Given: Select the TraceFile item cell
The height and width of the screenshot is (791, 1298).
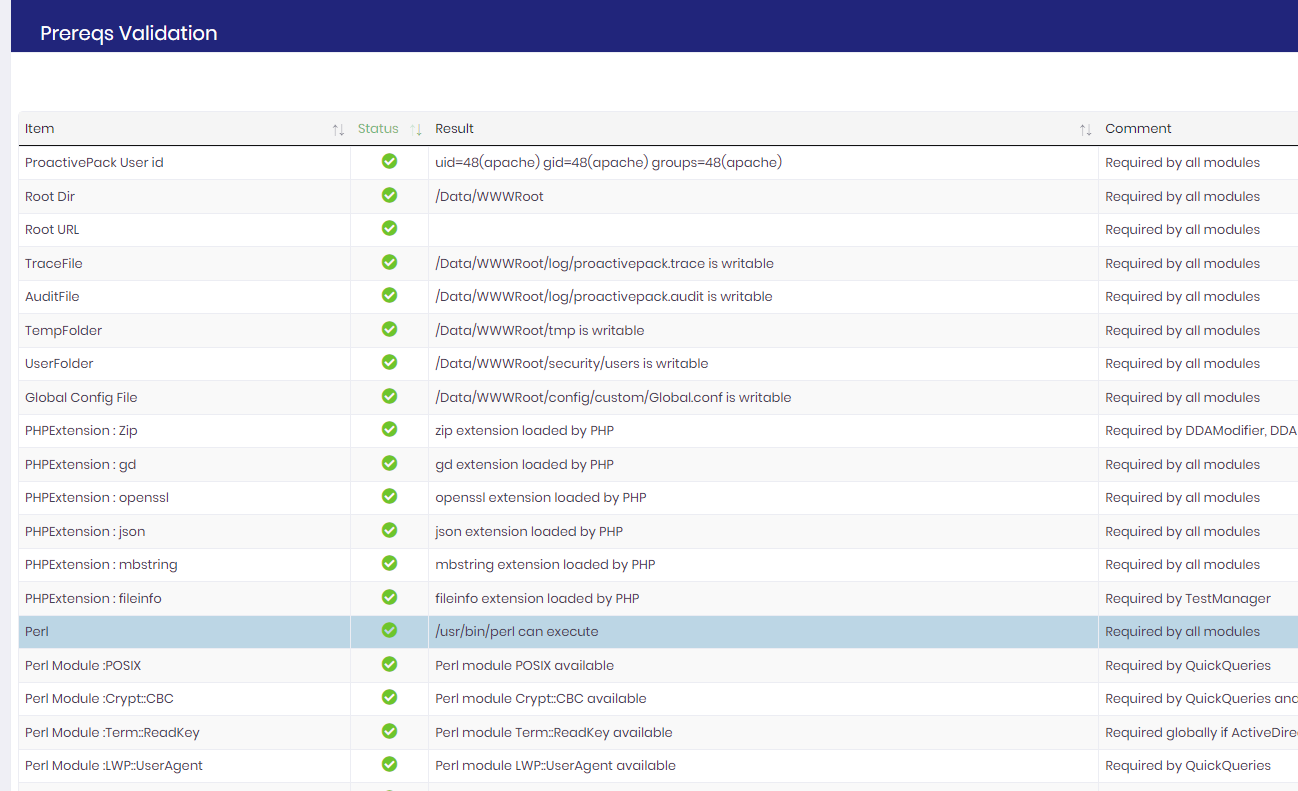Looking at the screenshot, I should (184, 263).
